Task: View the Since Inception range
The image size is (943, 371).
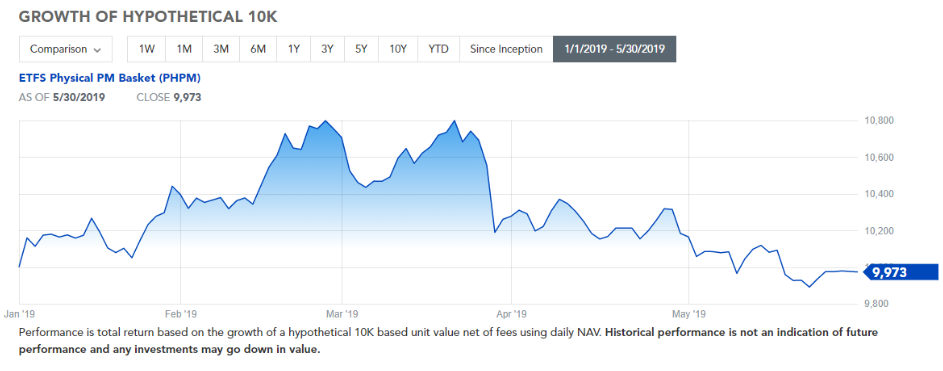Action: (x=506, y=49)
